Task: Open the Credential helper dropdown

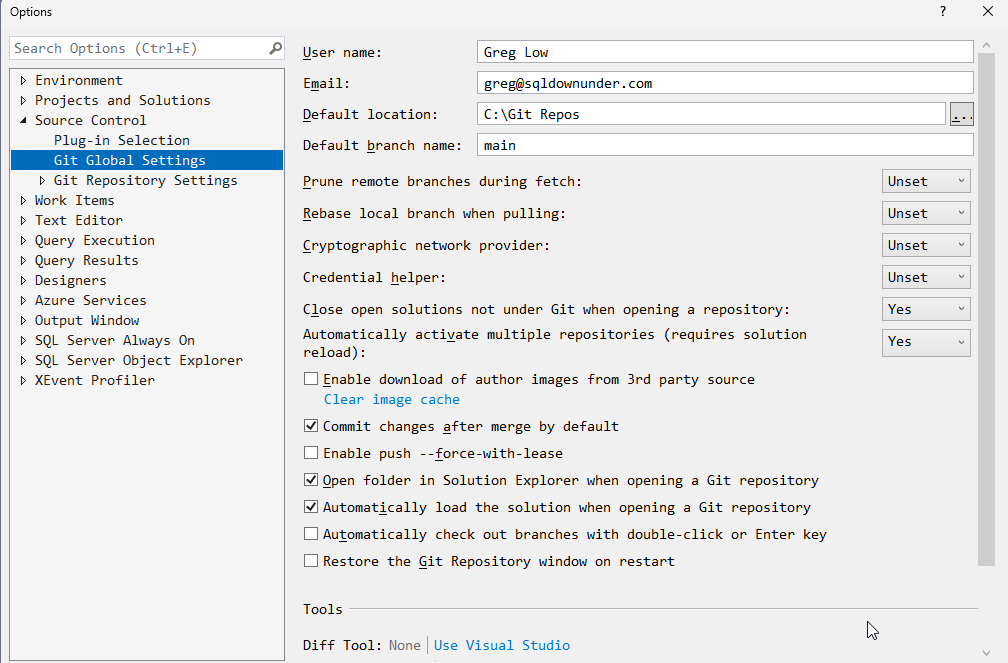Action: tap(926, 277)
